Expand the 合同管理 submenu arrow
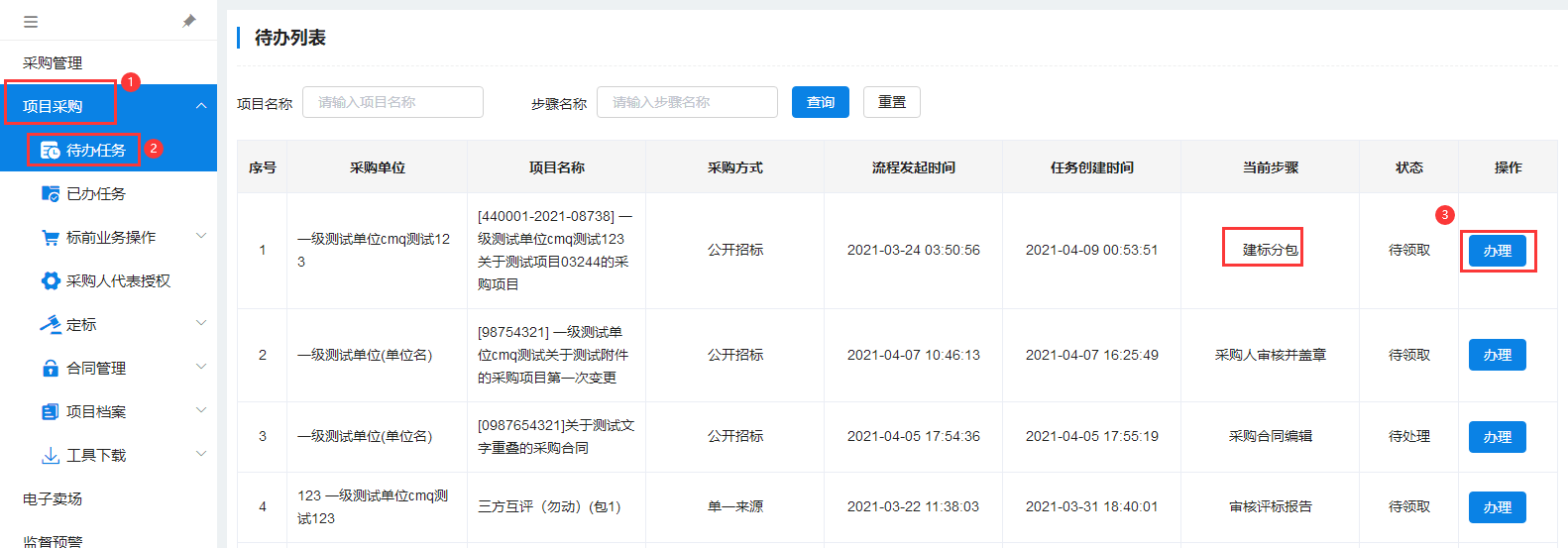1568x548 pixels. 201,367
